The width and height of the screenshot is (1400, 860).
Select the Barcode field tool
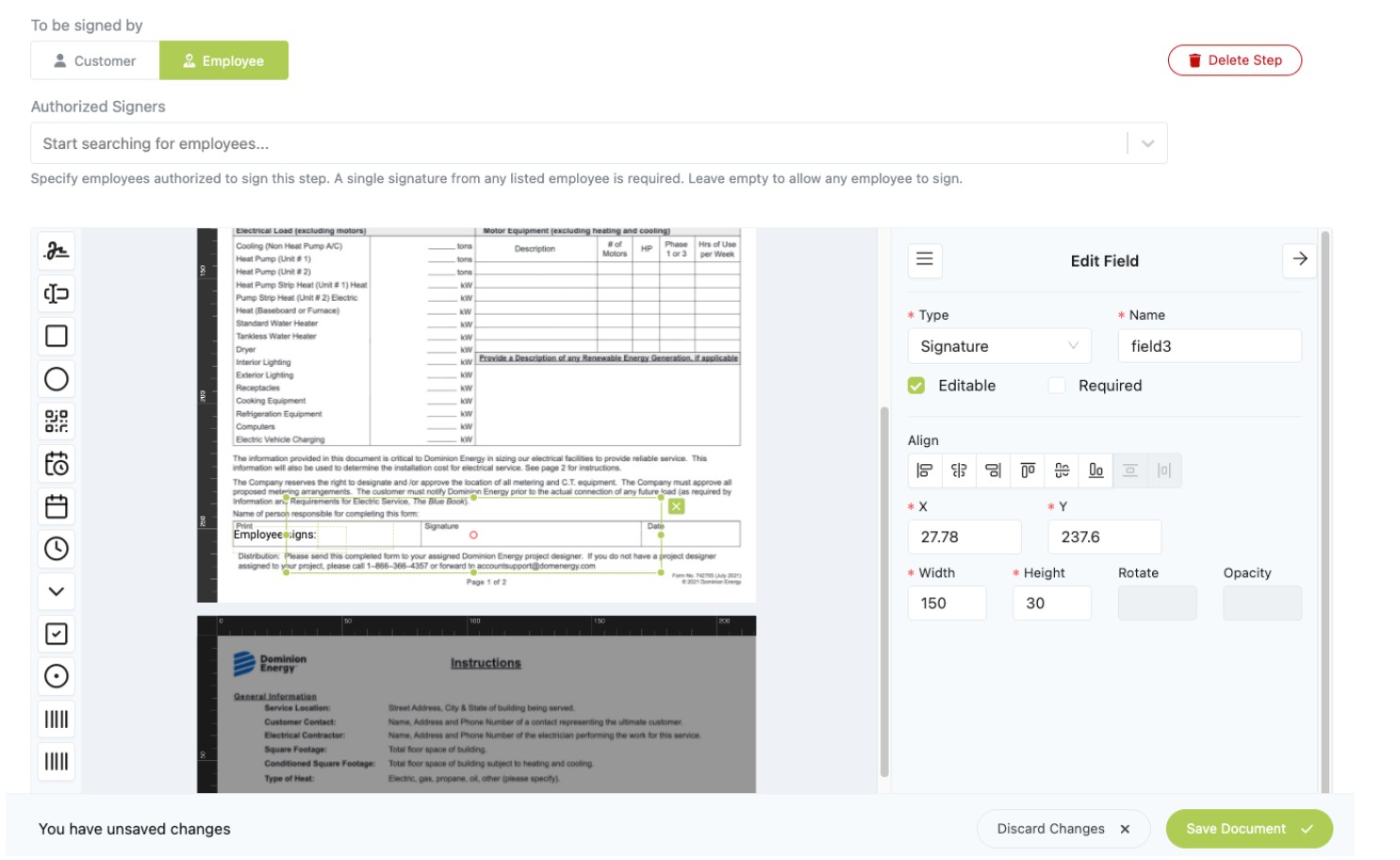point(56,719)
